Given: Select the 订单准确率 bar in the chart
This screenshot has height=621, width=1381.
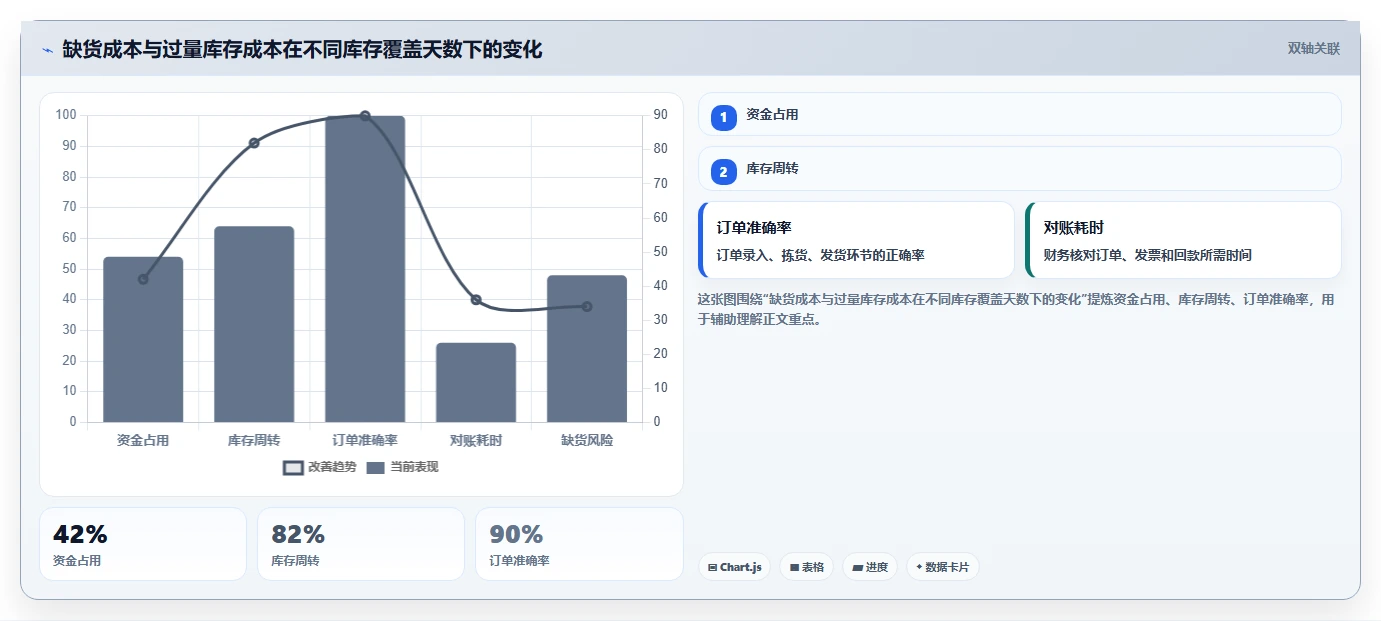Looking at the screenshot, I should (x=365, y=269).
